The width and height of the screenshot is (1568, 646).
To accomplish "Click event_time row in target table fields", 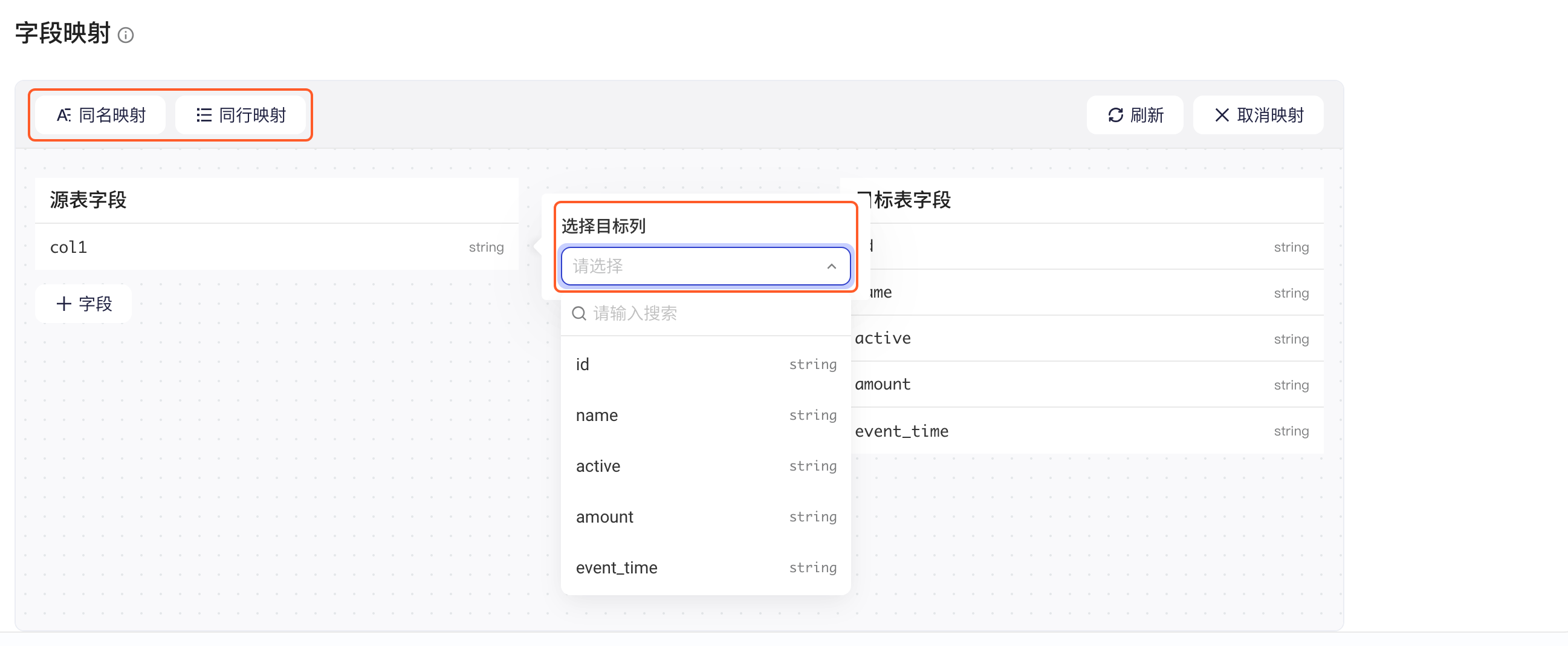I will click(x=1086, y=431).
